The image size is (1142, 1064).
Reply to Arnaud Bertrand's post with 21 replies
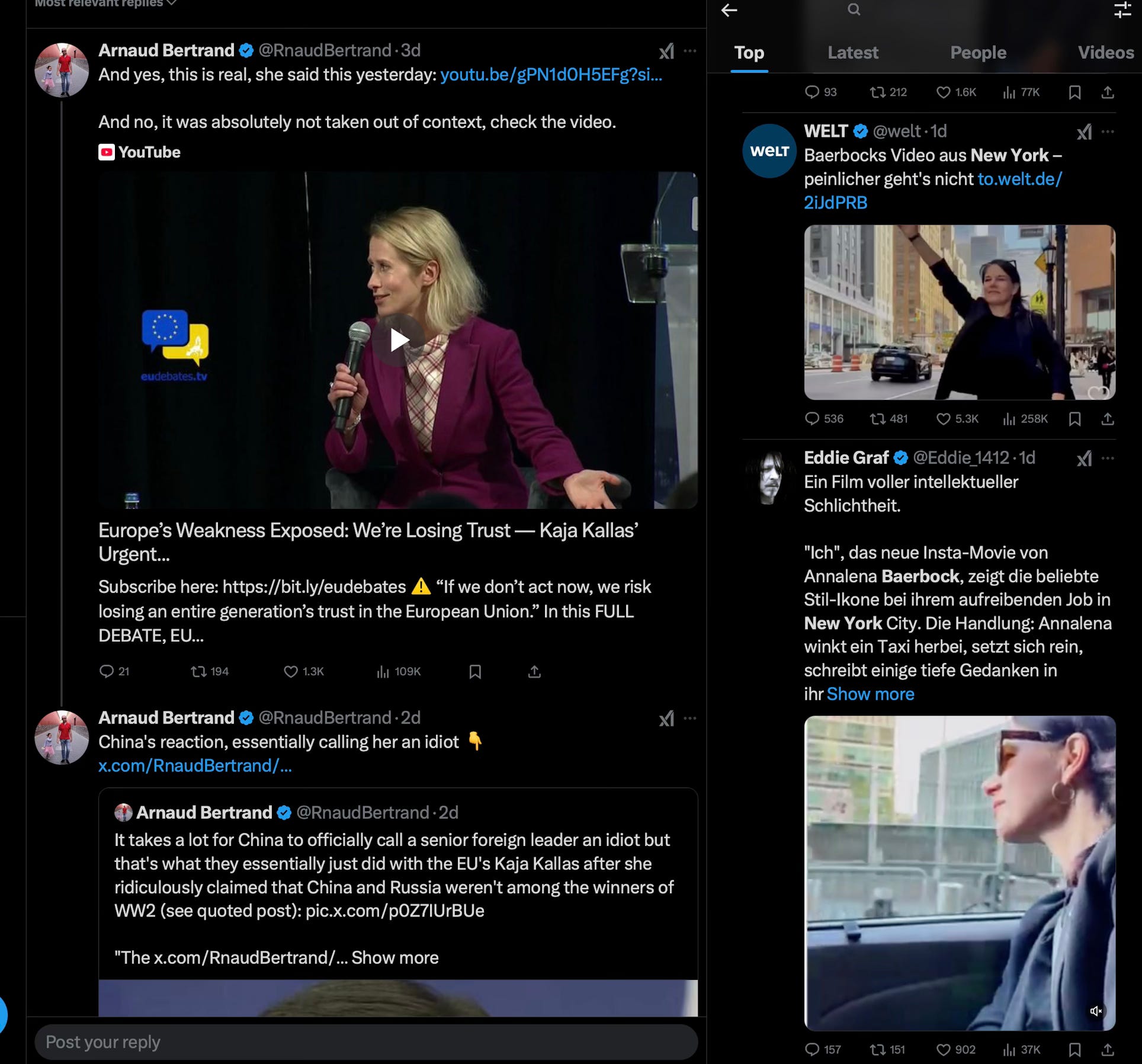coord(107,672)
